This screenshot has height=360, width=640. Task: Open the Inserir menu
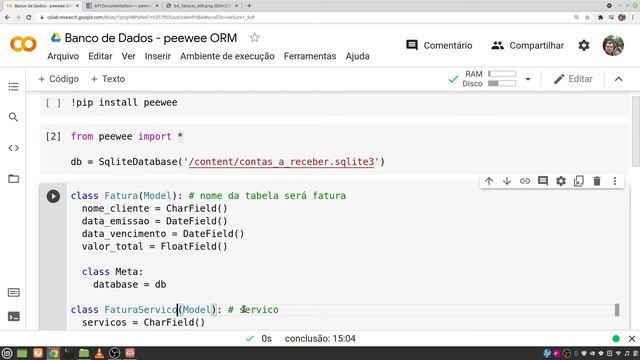tap(158, 56)
